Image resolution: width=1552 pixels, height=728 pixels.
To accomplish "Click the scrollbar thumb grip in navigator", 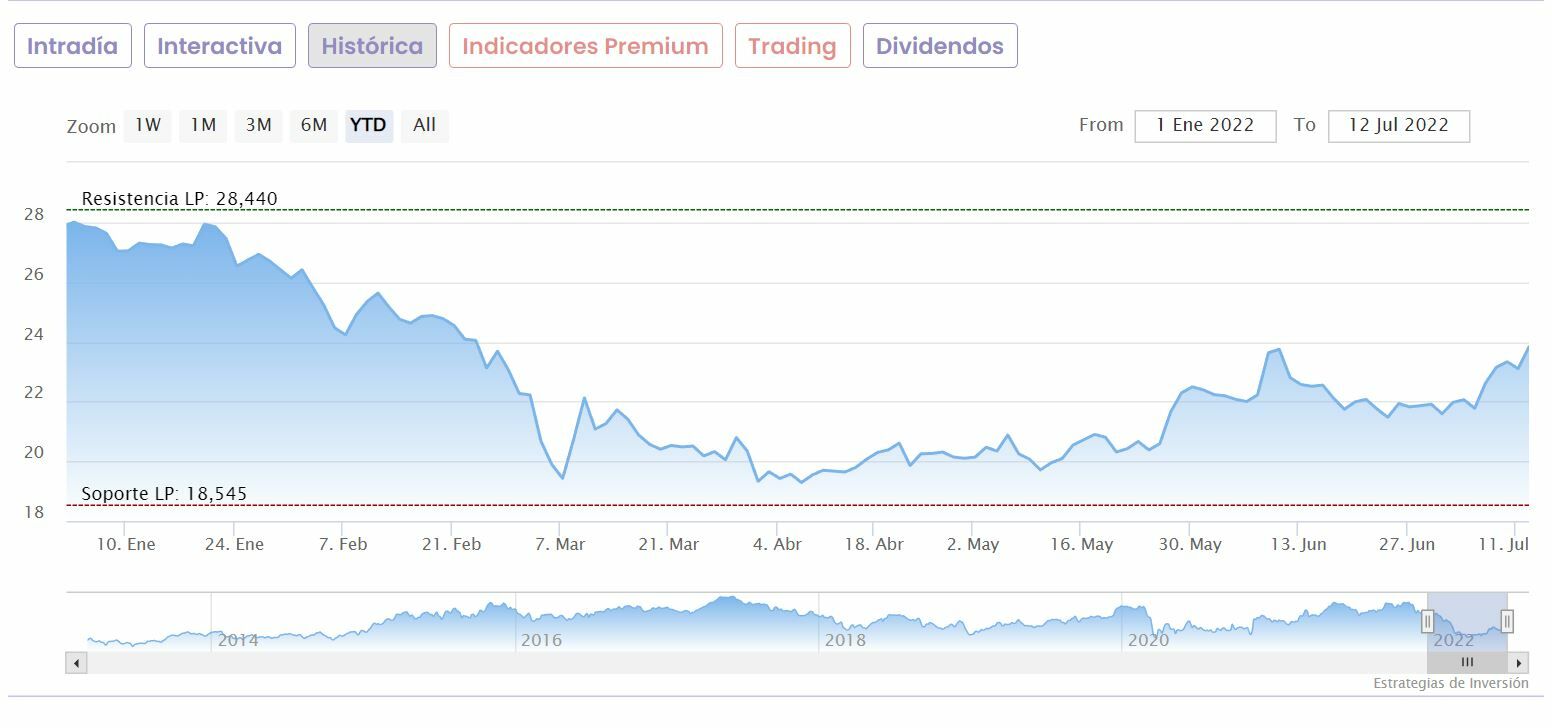I will [x=1467, y=662].
